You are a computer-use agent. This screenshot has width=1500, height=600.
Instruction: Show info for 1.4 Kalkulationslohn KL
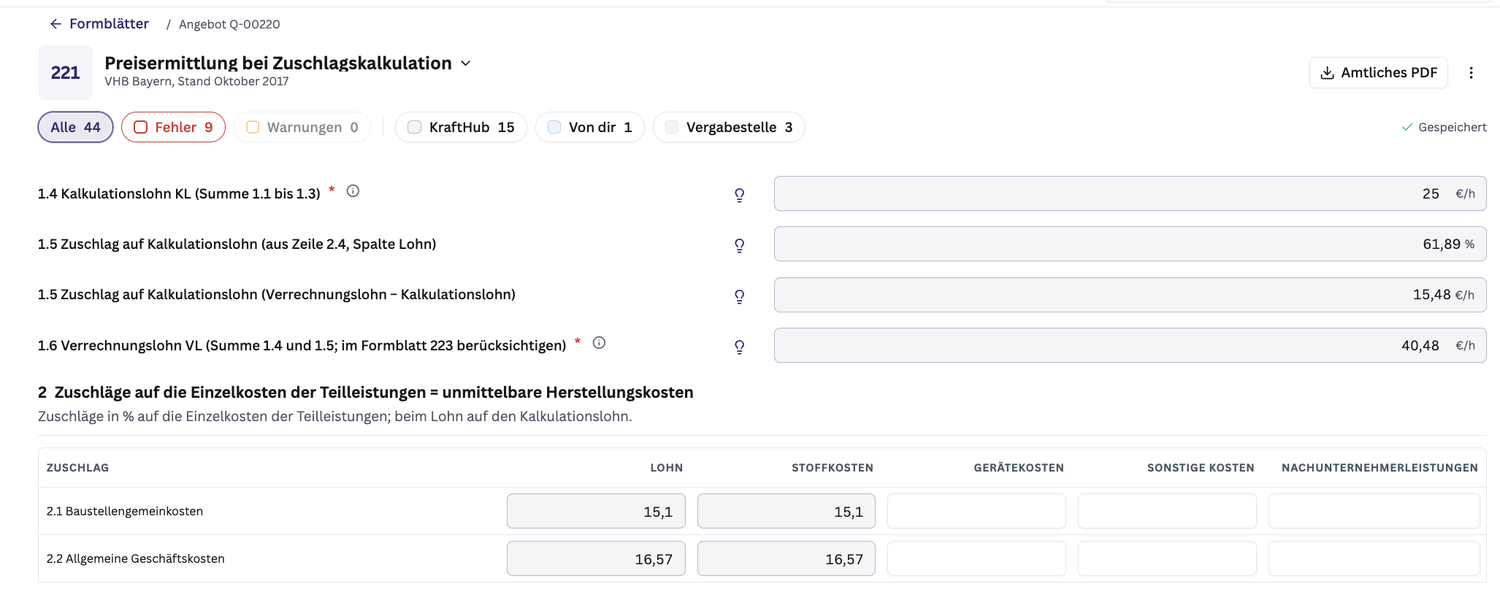click(353, 191)
